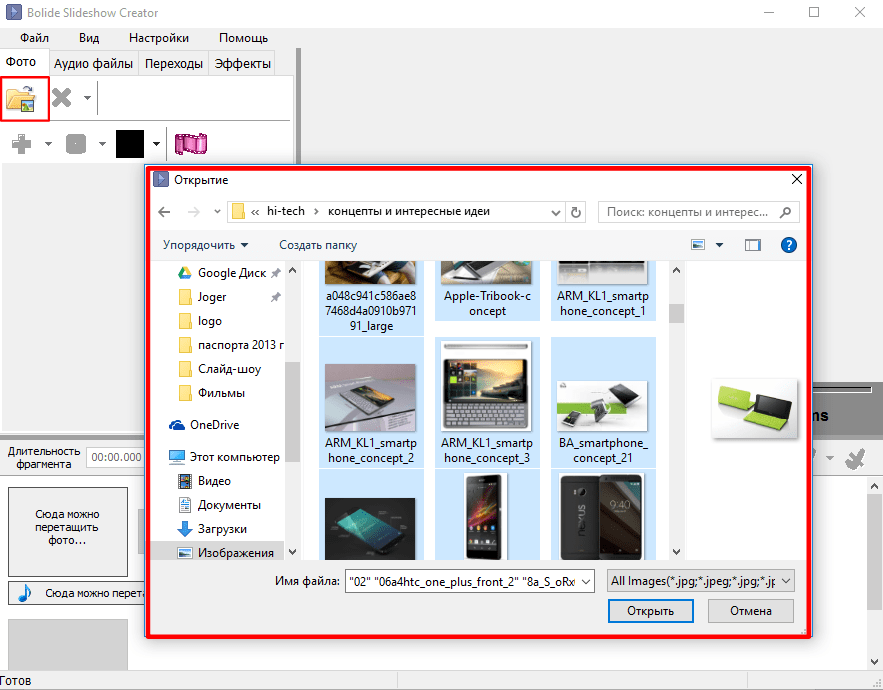Click the delete photo X icon

click(62, 97)
